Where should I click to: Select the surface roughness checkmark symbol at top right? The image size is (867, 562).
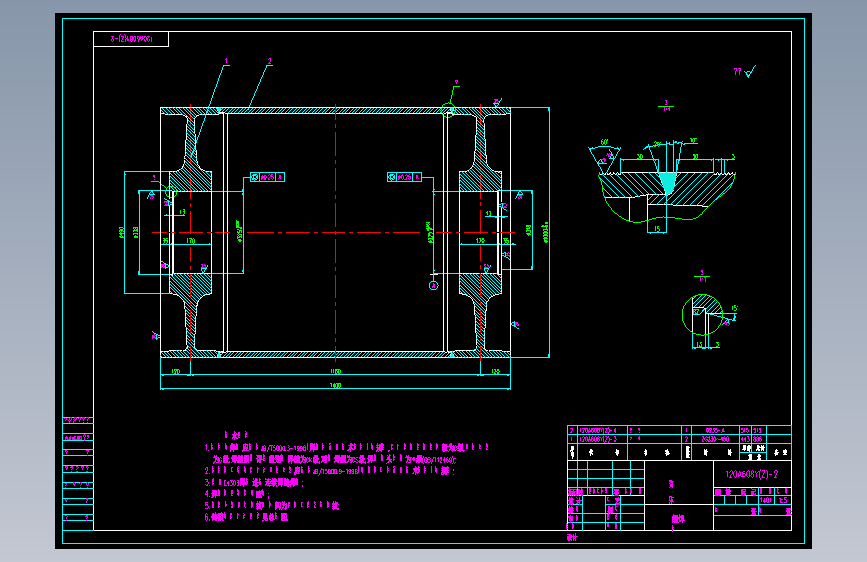(750, 71)
